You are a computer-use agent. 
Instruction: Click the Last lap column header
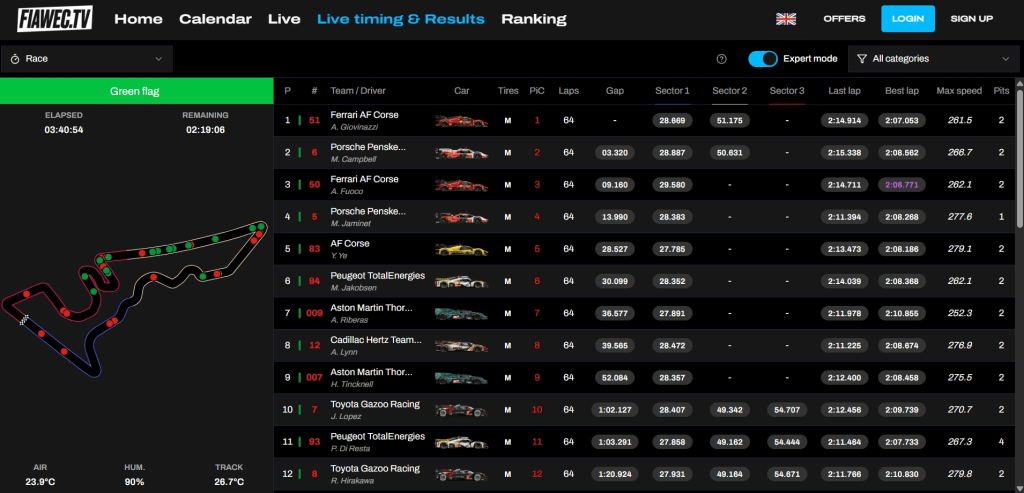point(844,91)
